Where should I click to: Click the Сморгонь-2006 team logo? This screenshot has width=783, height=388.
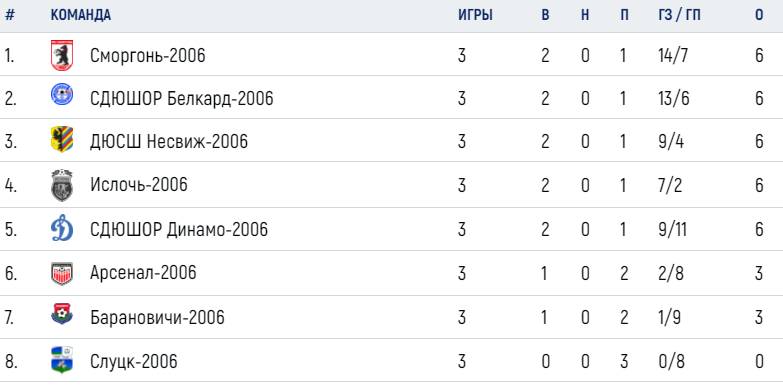pos(62,55)
